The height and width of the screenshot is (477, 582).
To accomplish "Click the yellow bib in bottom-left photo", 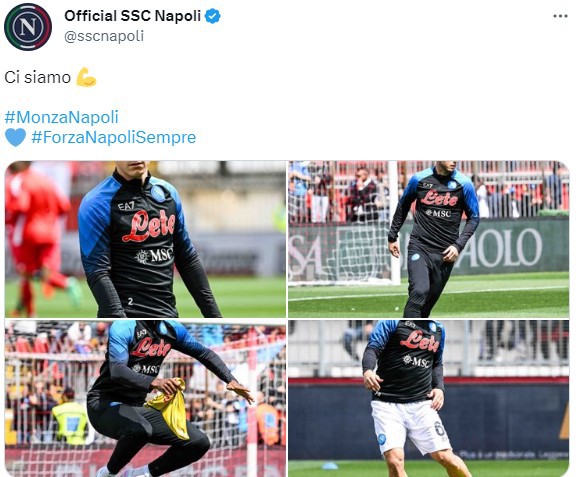I will tap(171, 408).
